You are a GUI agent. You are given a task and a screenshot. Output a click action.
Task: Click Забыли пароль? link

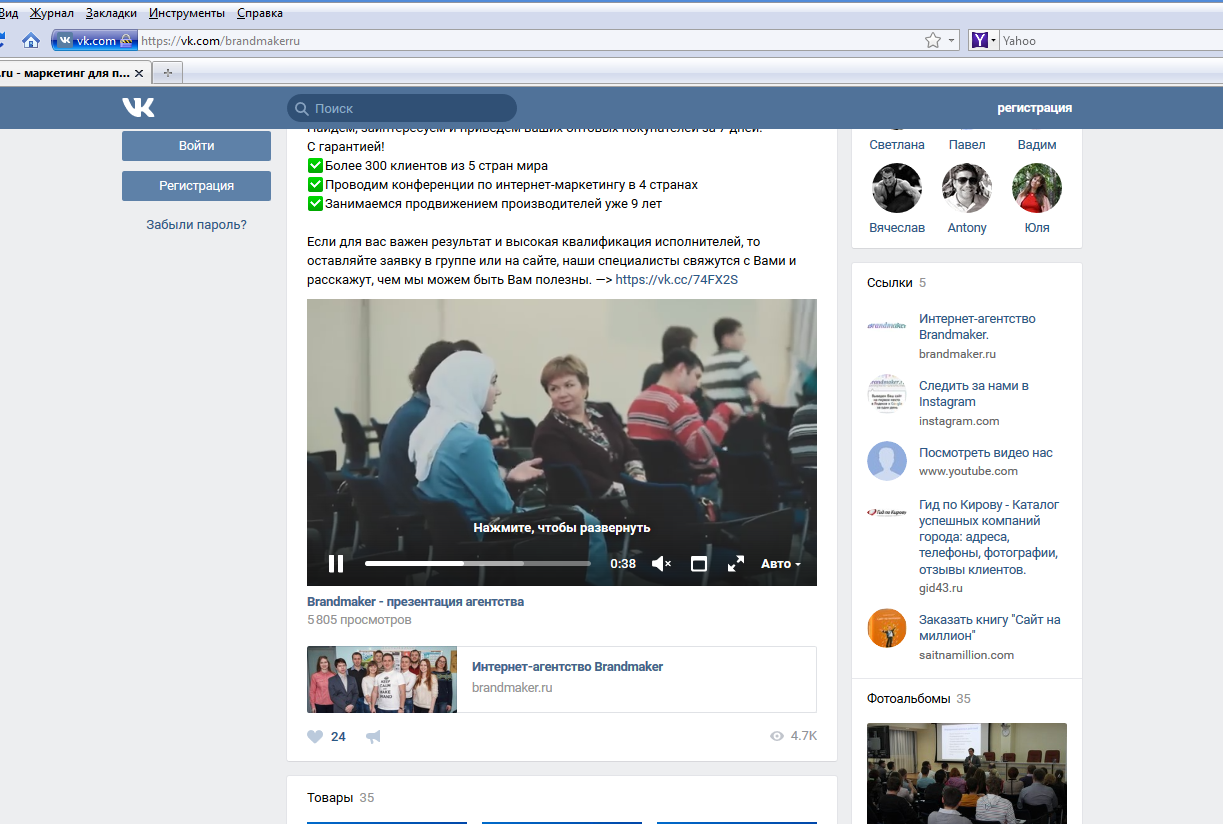[196, 225]
